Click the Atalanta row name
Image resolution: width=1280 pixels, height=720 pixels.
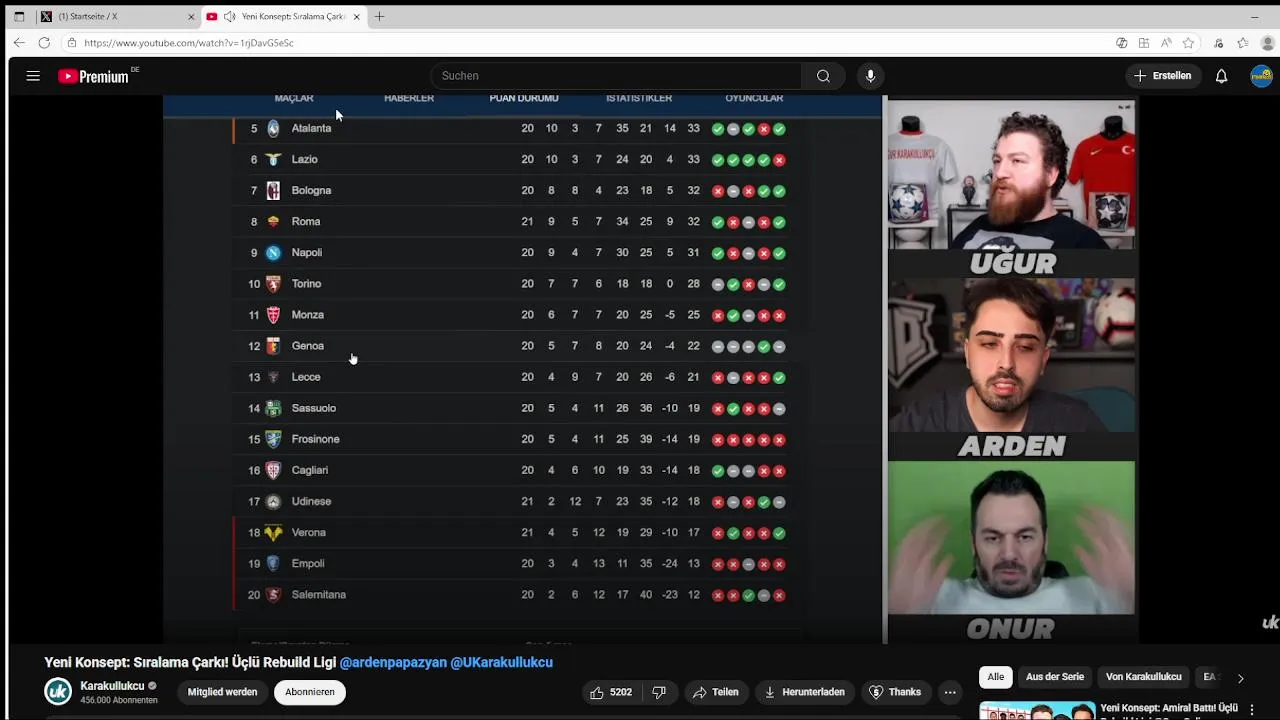click(x=311, y=128)
